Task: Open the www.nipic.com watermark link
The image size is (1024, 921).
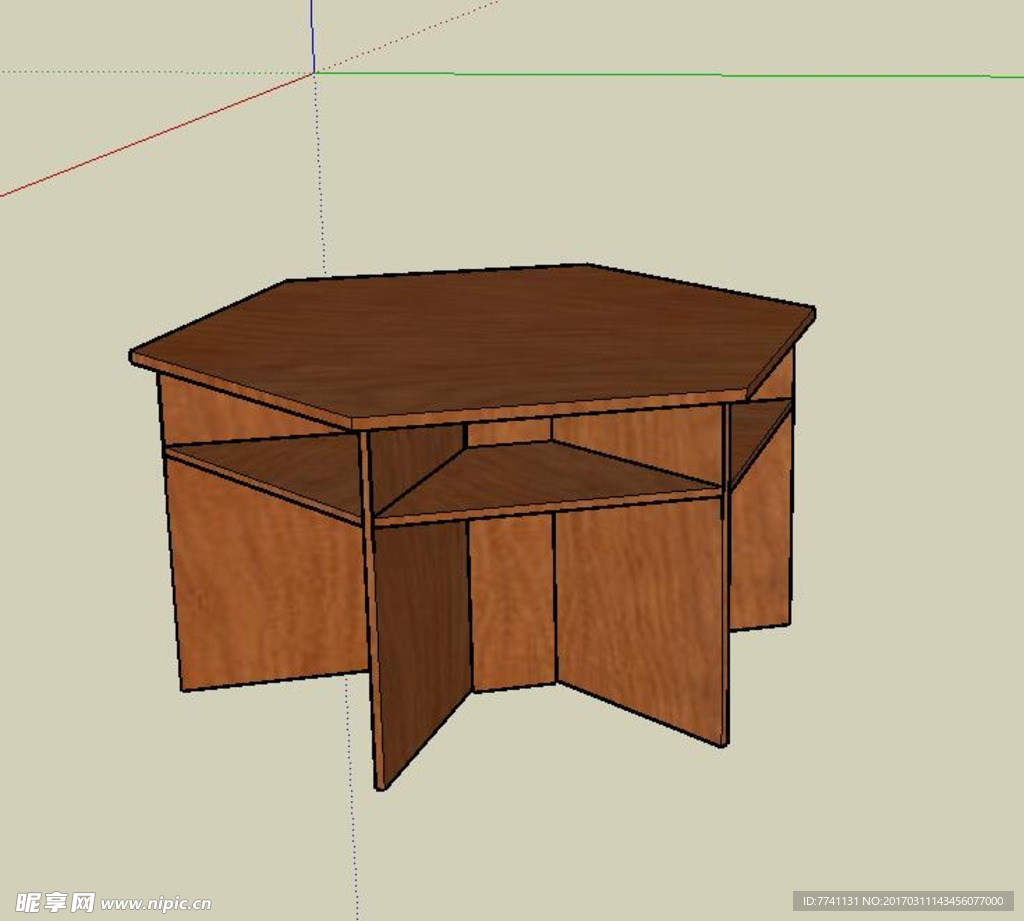Action: [156, 903]
